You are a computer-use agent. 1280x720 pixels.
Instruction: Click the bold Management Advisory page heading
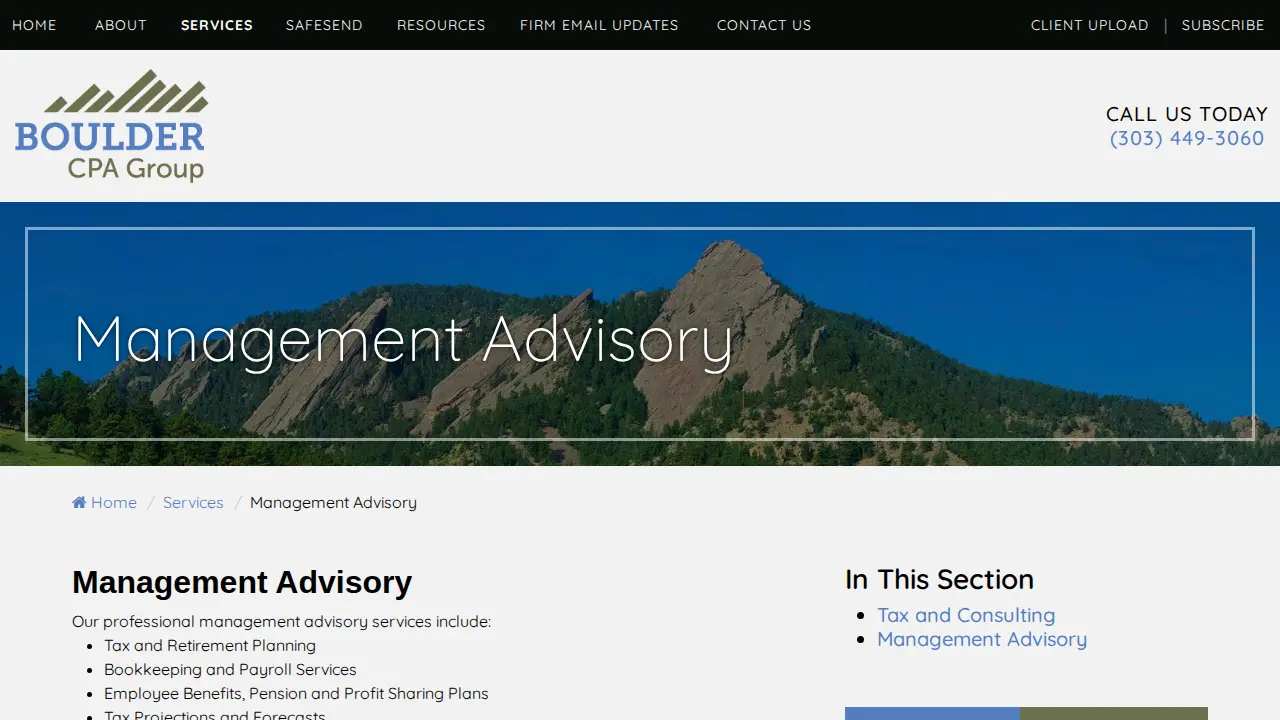242,582
